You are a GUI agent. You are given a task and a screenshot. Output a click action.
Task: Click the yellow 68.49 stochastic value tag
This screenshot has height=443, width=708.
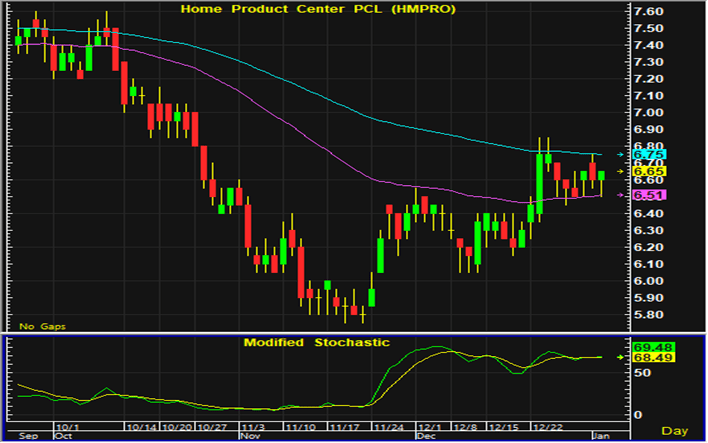tap(648, 357)
